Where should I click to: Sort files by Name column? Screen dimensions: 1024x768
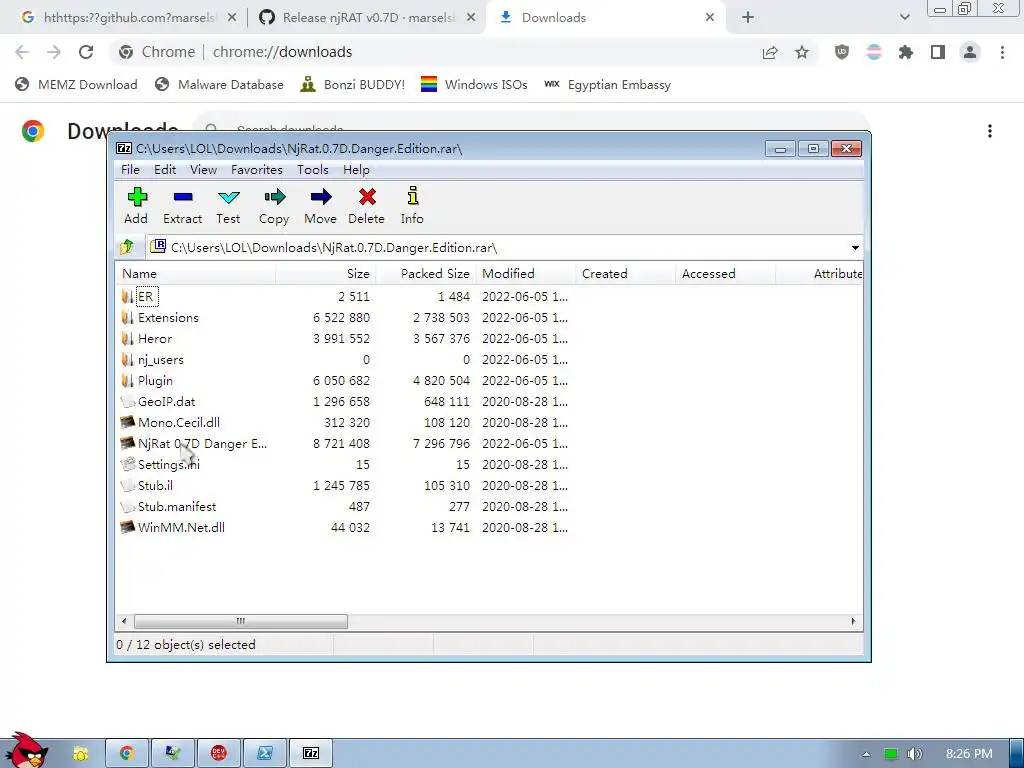click(x=195, y=274)
